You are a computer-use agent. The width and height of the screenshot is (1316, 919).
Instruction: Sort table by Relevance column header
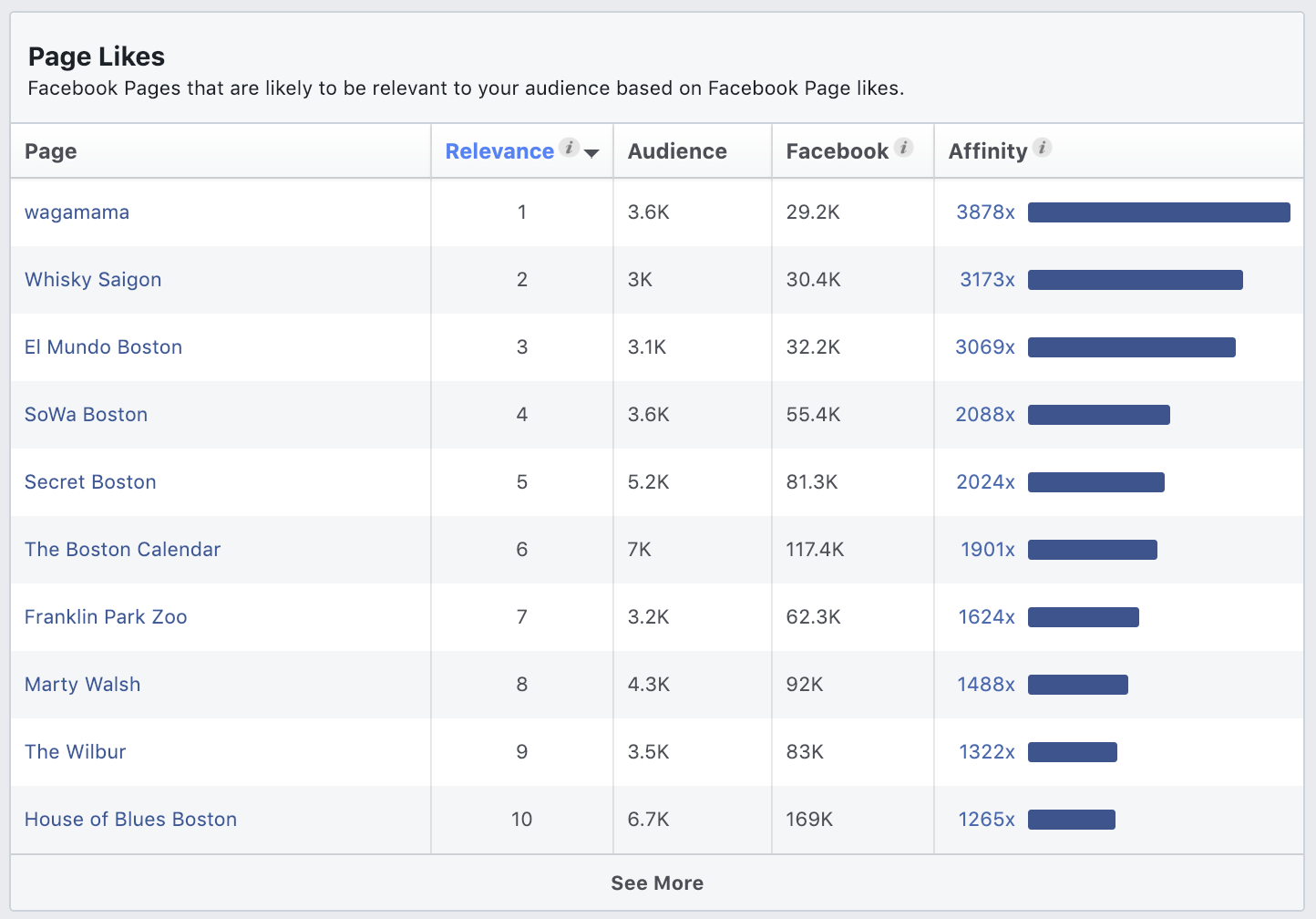click(499, 151)
